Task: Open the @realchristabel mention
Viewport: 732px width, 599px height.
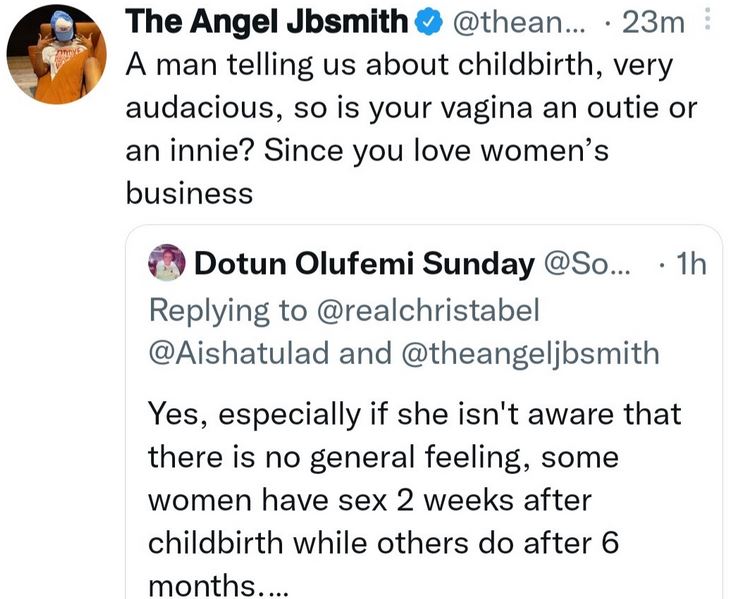Action: (427, 310)
